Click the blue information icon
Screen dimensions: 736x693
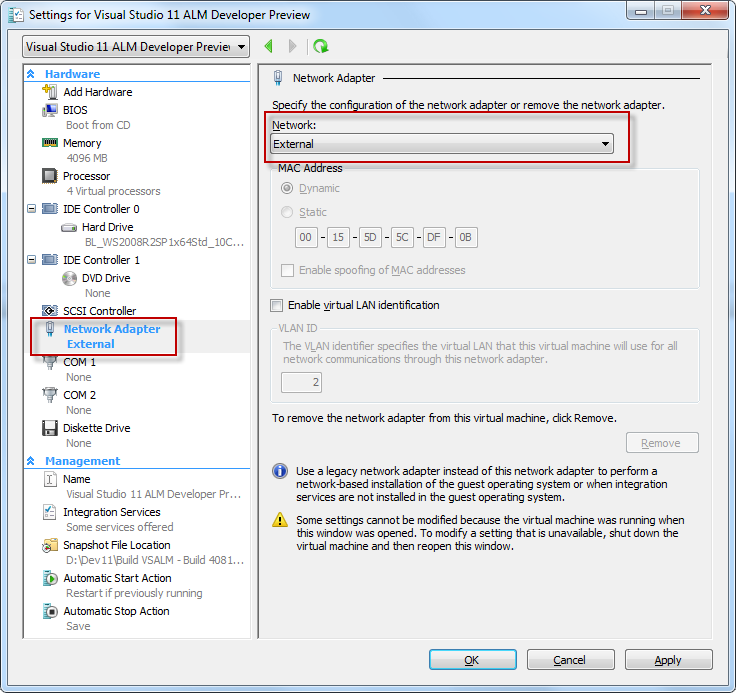(280, 471)
